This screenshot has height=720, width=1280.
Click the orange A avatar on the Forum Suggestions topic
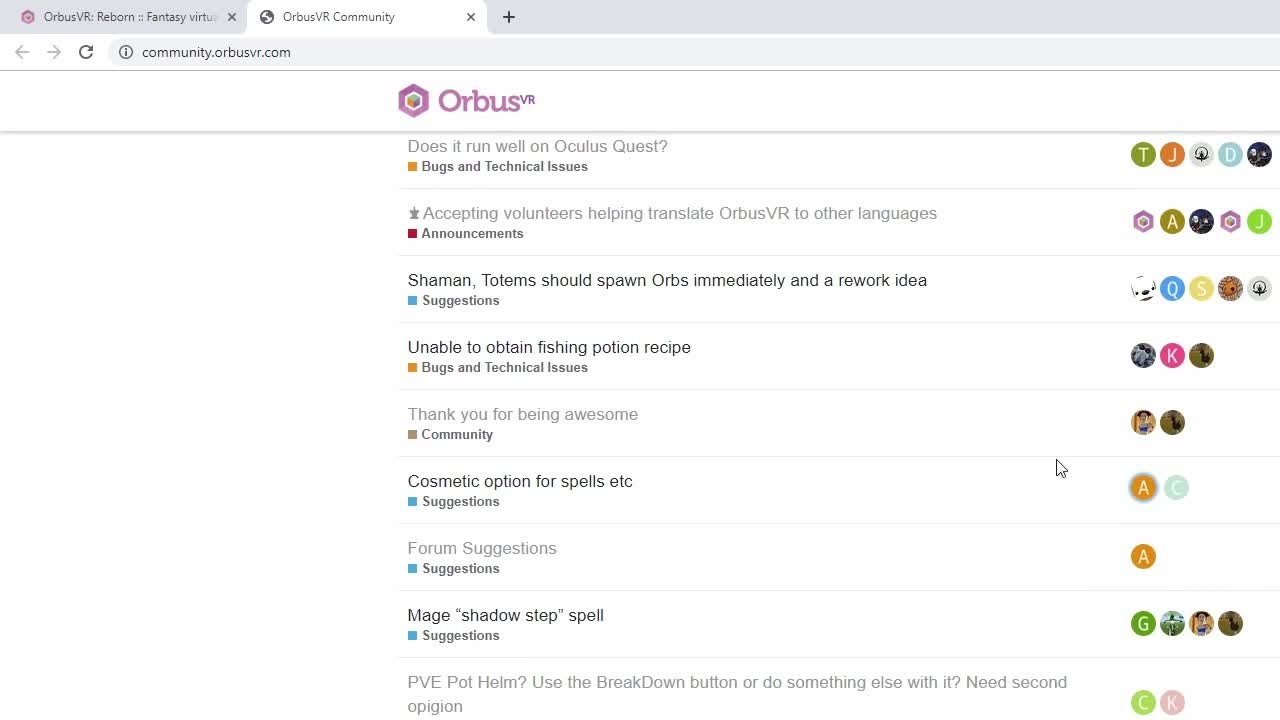(x=1143, y=557)
